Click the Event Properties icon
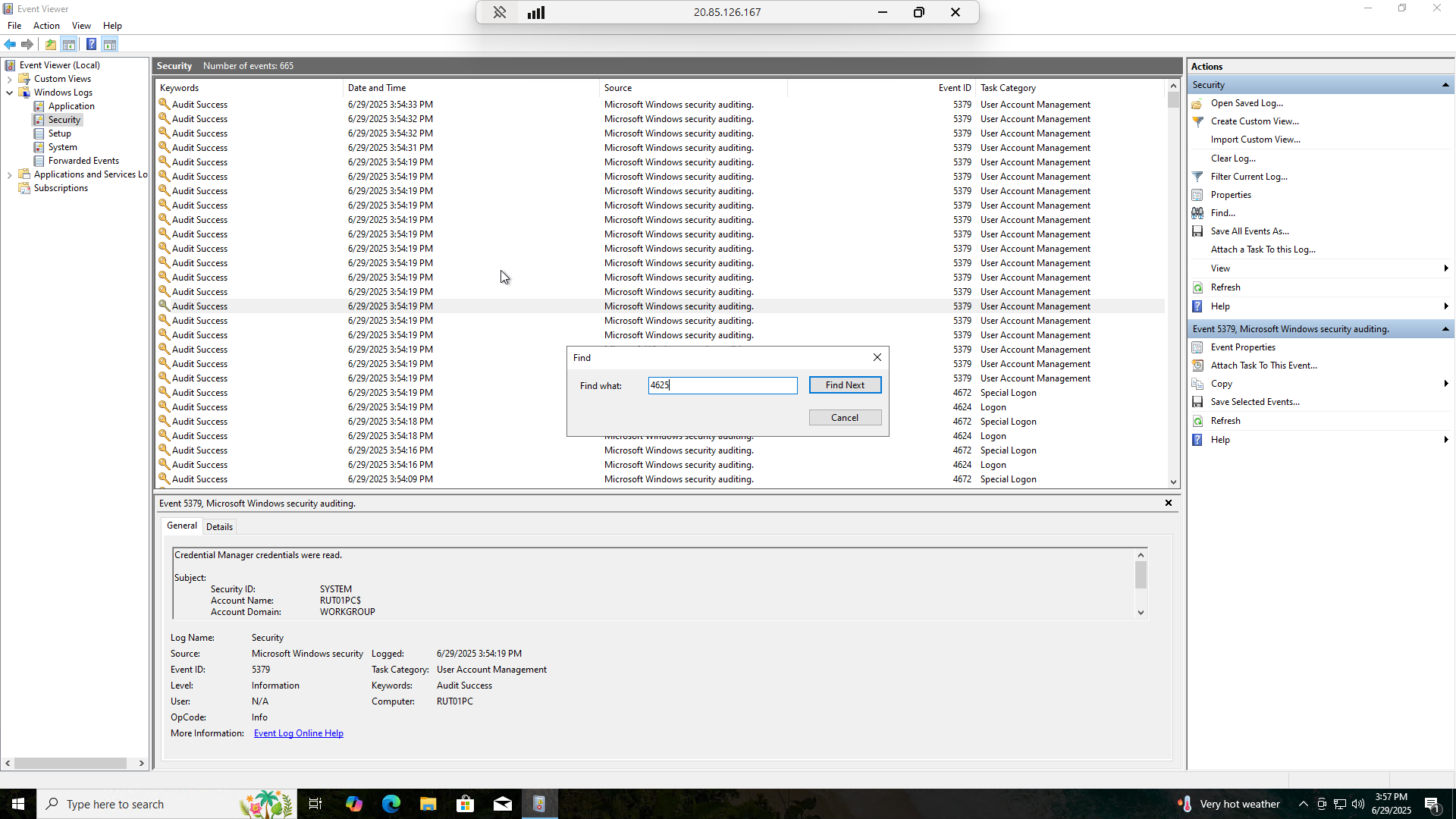Viewport: 1456px width, 819px height. pyautogui.click(x=1197, y=347)
